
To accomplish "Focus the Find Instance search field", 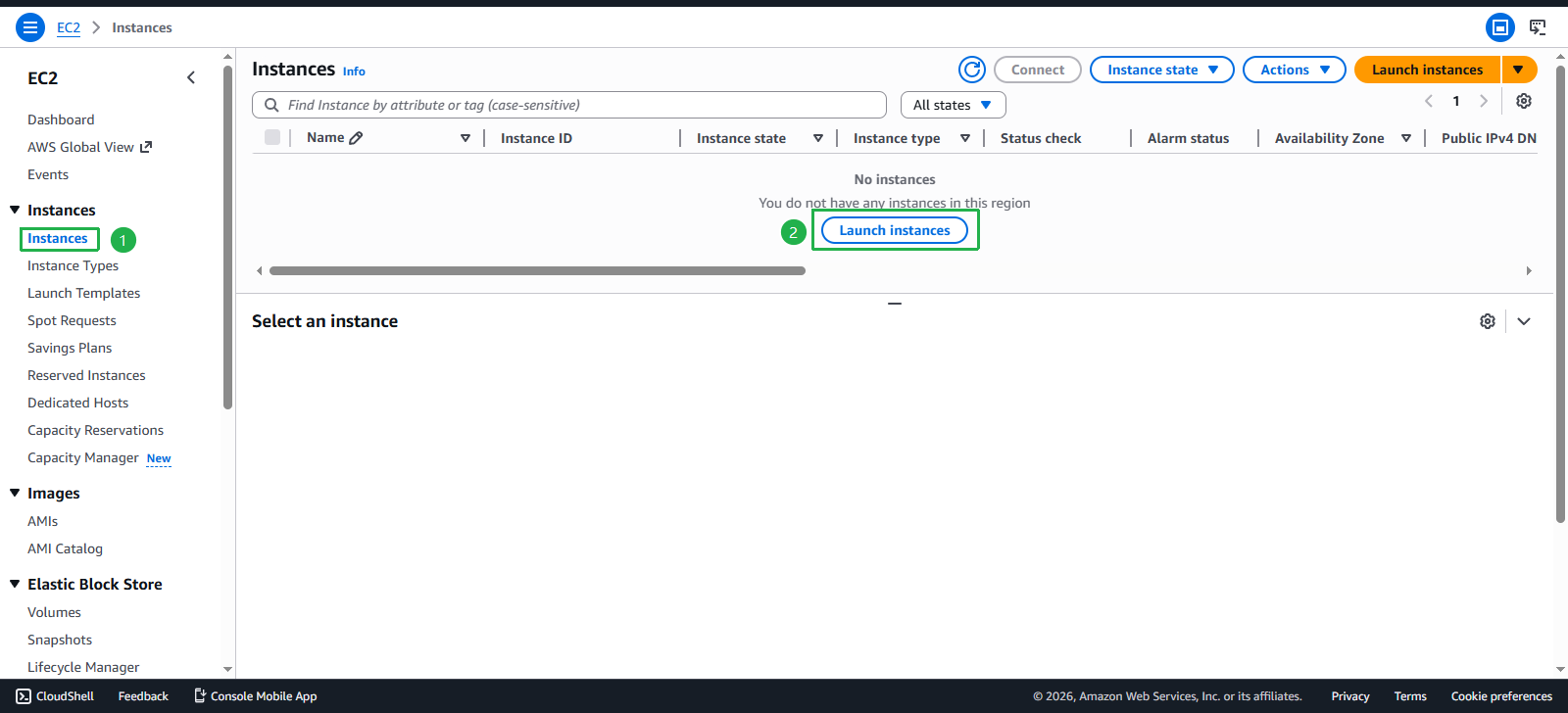I will tap(569, 105).
